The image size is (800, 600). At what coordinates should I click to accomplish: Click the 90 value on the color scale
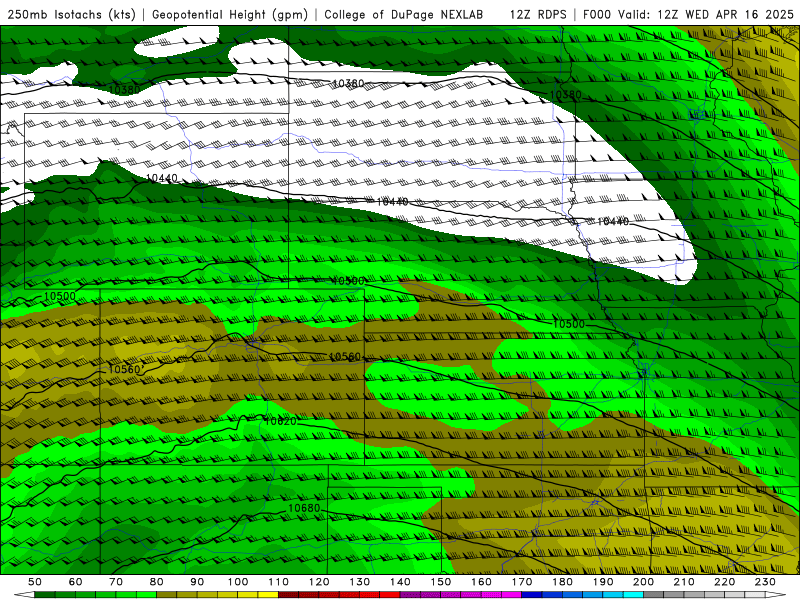pos(197,582)
